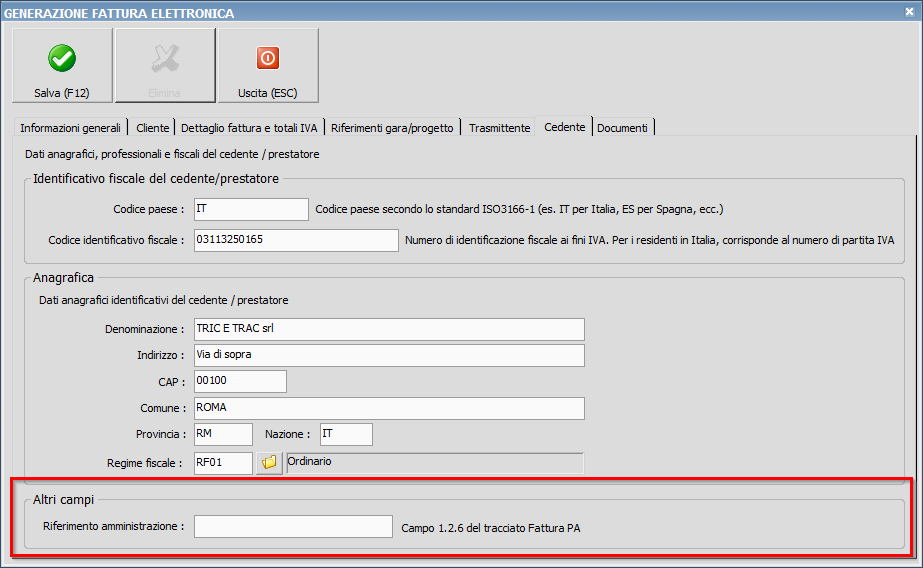
Task: Click the 'Campo 1.2.6 del tracciato Fattura PA' note
Action: coord(491,528)
